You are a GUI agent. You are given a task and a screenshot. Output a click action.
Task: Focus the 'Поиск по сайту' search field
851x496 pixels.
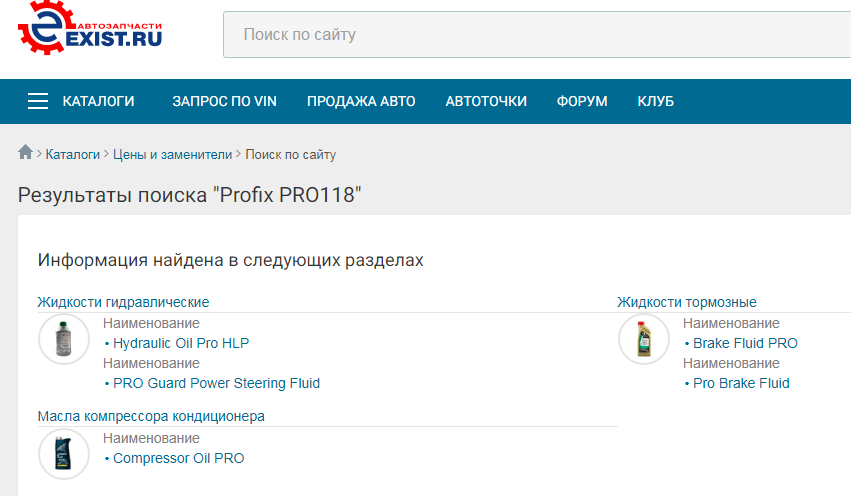click(x=537, y=34)
